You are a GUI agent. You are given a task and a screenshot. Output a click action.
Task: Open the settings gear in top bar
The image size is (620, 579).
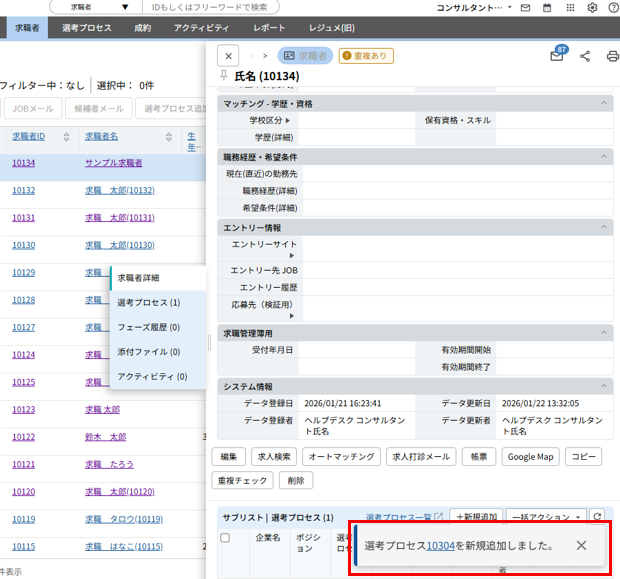tap(593, 7)
